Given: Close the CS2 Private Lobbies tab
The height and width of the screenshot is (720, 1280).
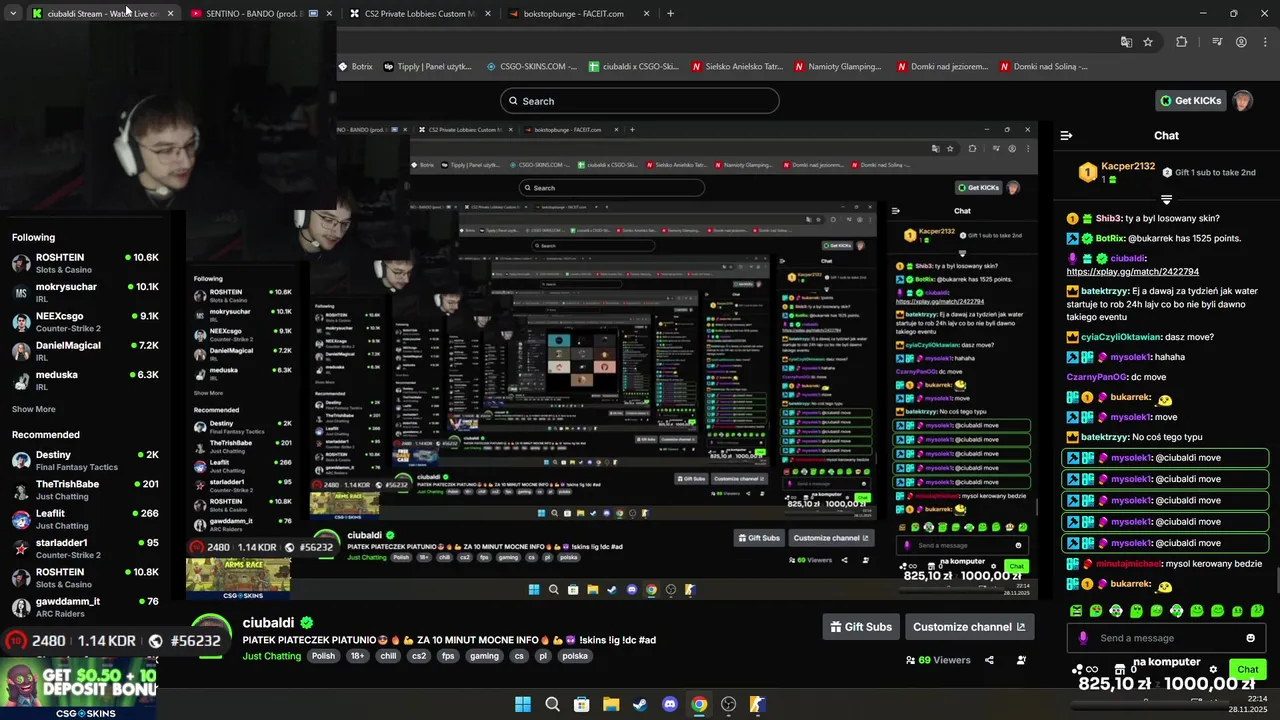Looking at the screenshot, I should [x=488, y=14].
